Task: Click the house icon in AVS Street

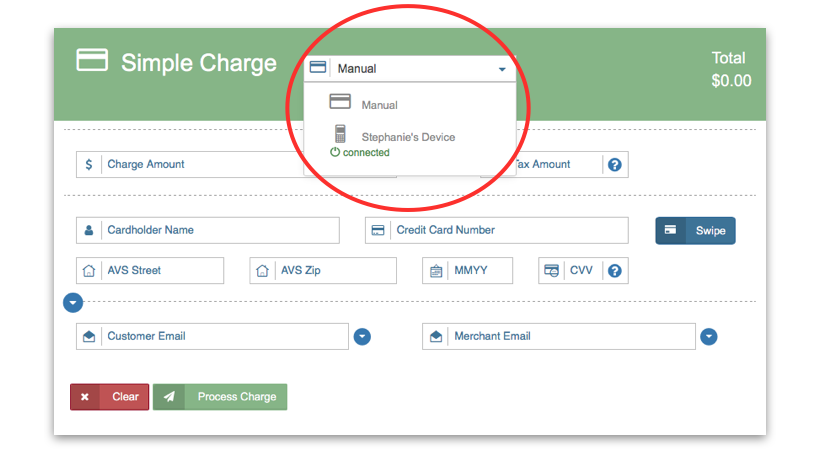Action: [89, 271]
